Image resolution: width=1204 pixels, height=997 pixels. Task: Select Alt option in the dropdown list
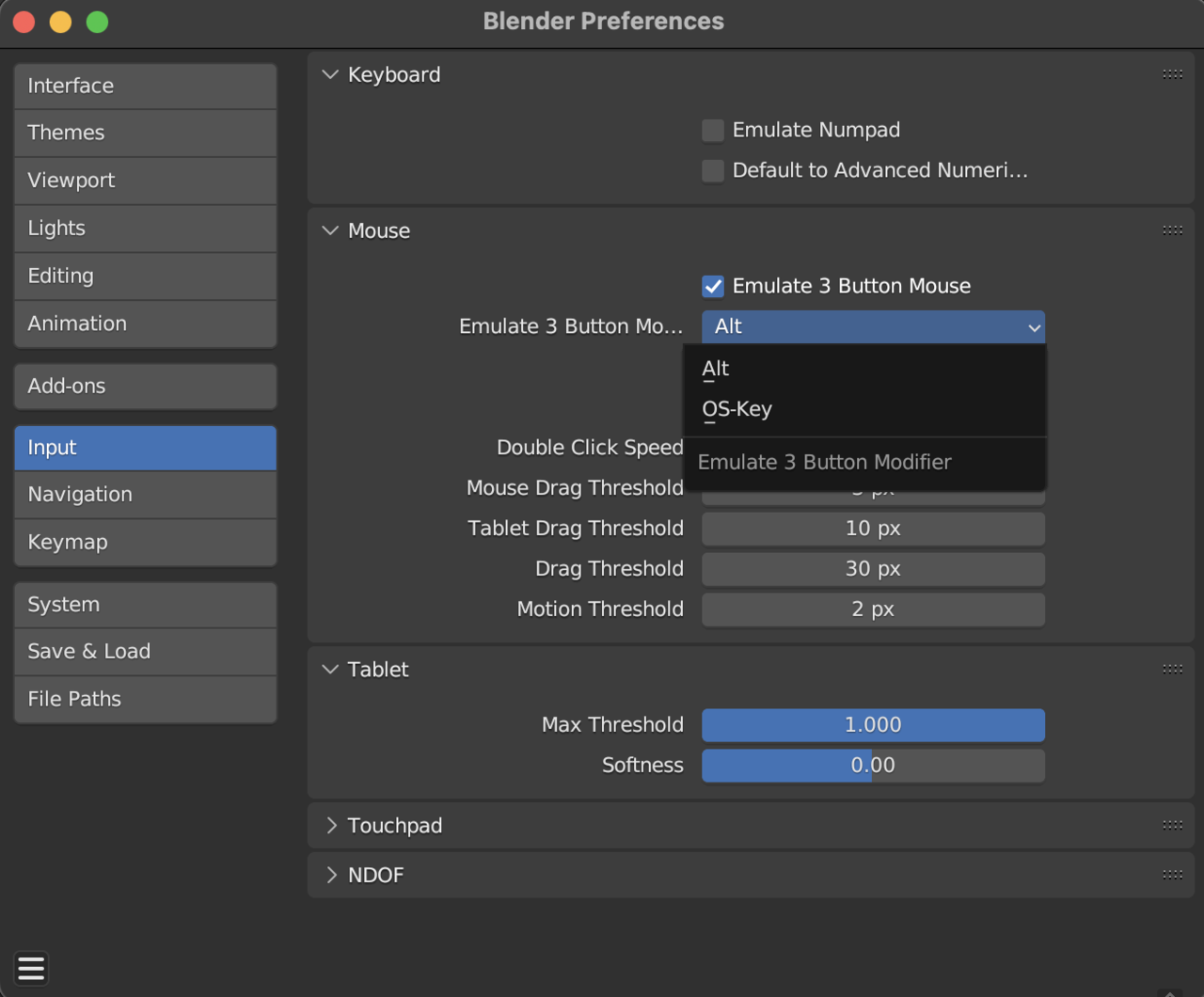716,369
